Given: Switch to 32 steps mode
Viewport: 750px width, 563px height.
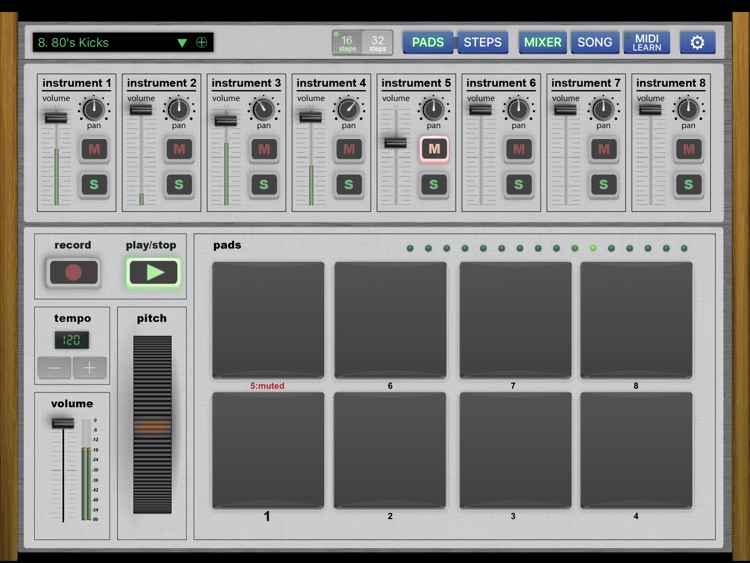Looking at the screenshot, I should tap(377, 43).
